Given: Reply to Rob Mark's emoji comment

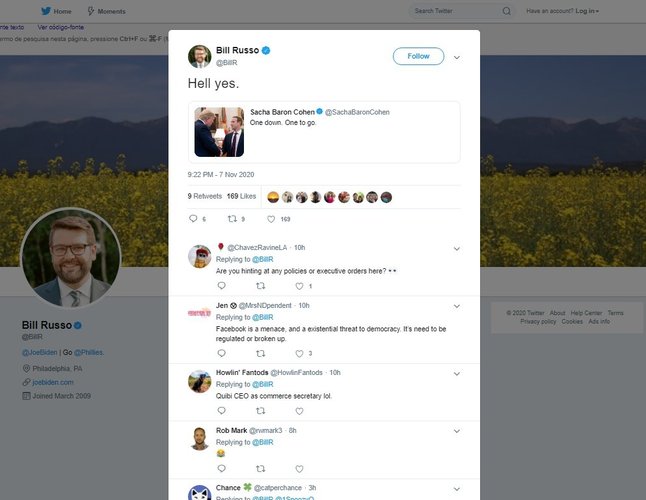Looking at the screenshot, I should click(x=221, y=468).
